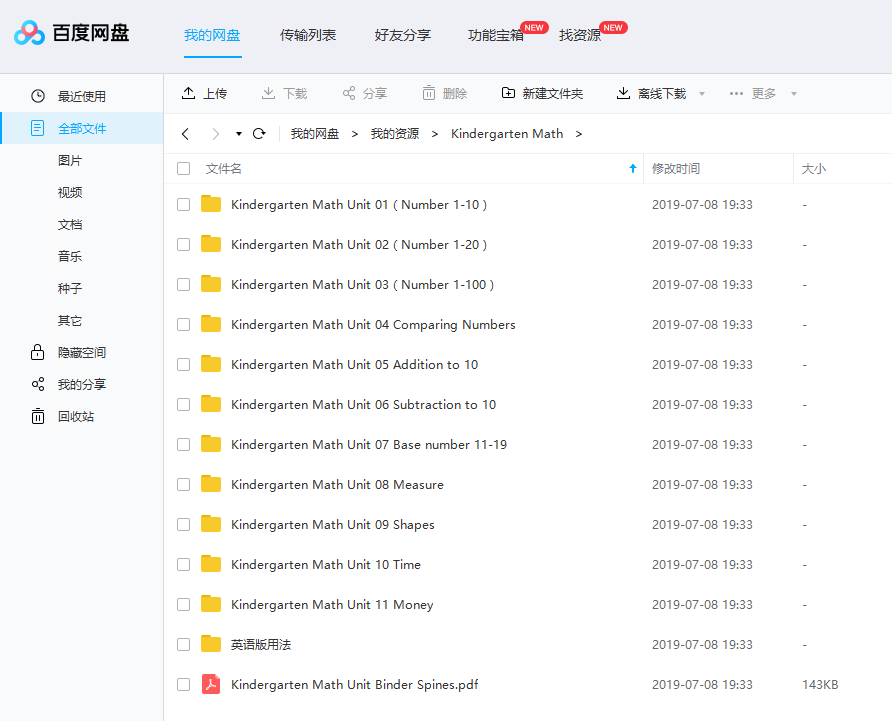
Task: Click the Baidu Netdisk logo icon
Action: 30,34
